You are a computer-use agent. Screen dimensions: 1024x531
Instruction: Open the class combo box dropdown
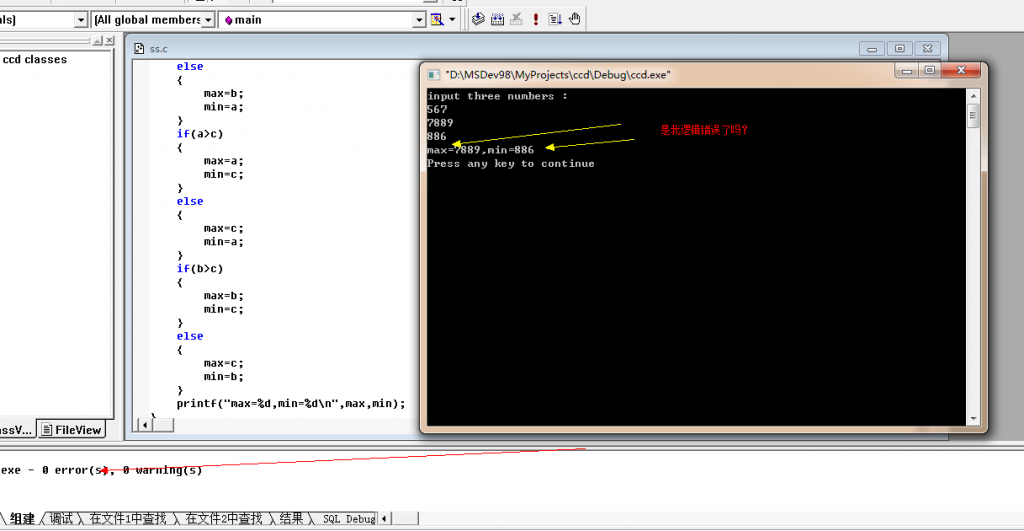pos(80,20)
